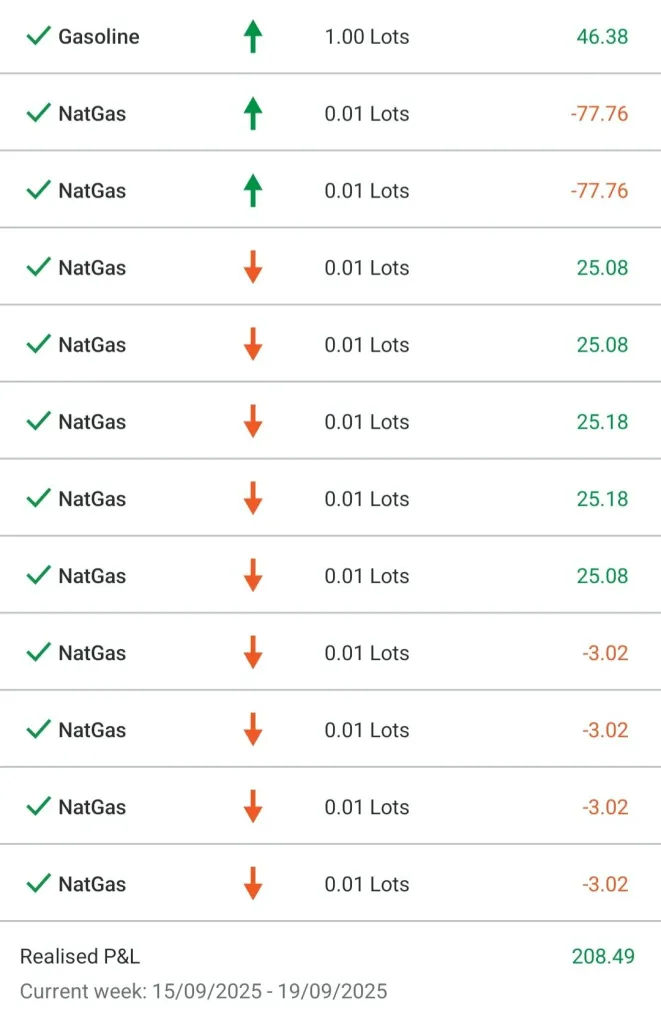Viewport: 661px width, 1024px height.
Task: Click the down arrow in first 25.18 row
Action: click(253, 422)
